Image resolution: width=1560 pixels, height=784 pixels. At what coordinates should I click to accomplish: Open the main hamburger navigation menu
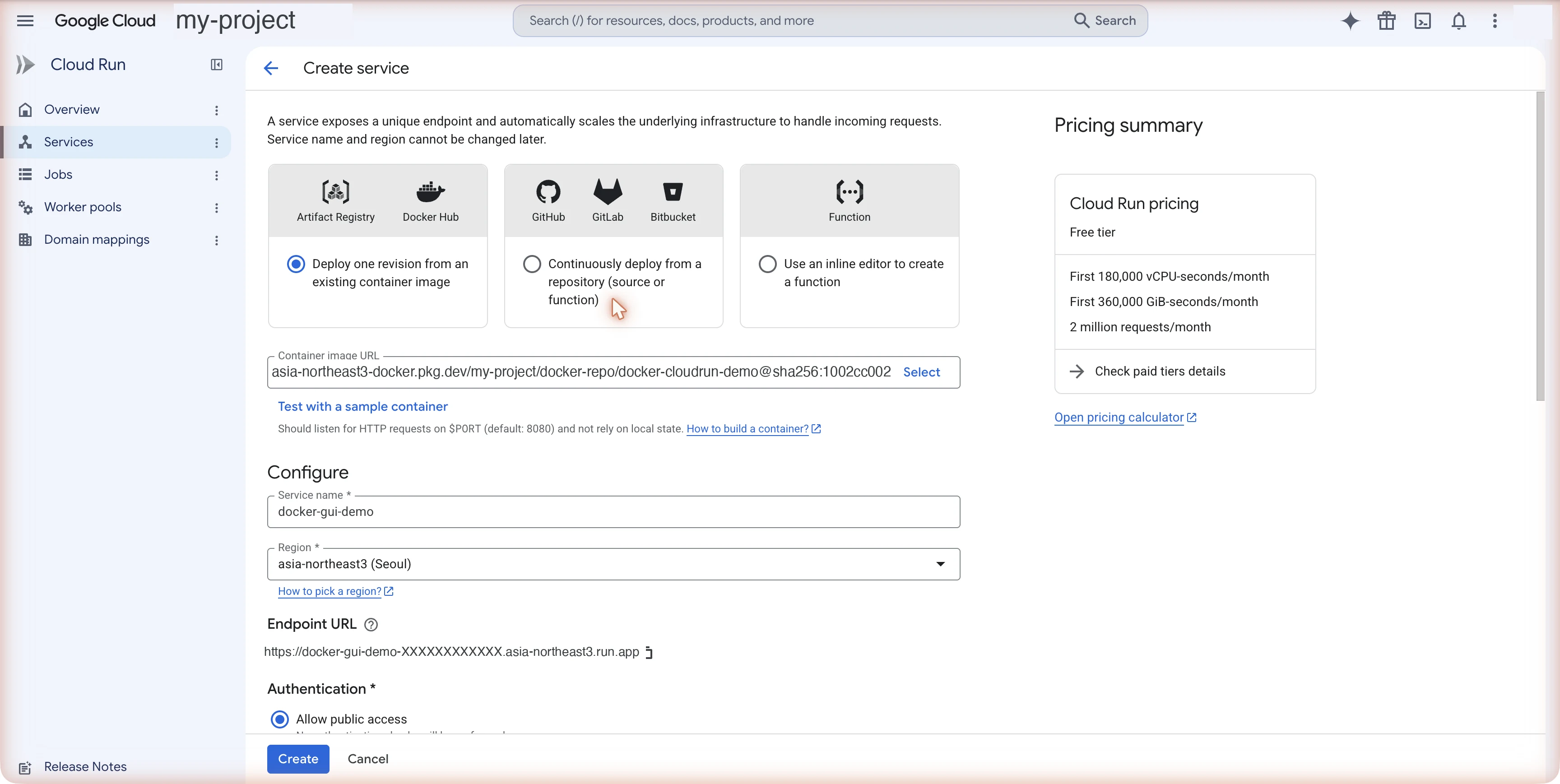[25, 21]
